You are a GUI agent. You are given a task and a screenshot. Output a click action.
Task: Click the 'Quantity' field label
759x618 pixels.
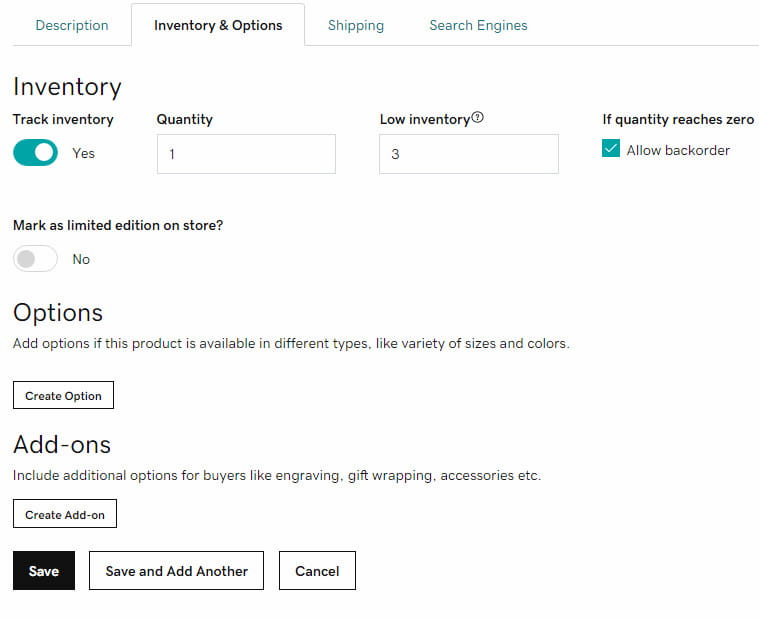click(184, 120)
